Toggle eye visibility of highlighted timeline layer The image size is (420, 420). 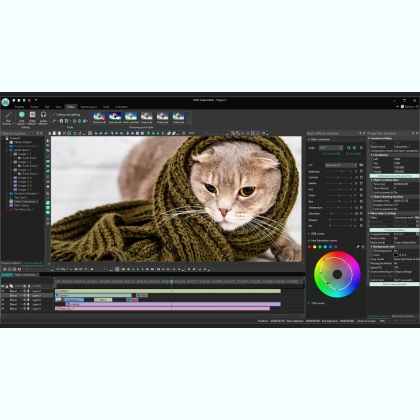[x=3, y=295]
